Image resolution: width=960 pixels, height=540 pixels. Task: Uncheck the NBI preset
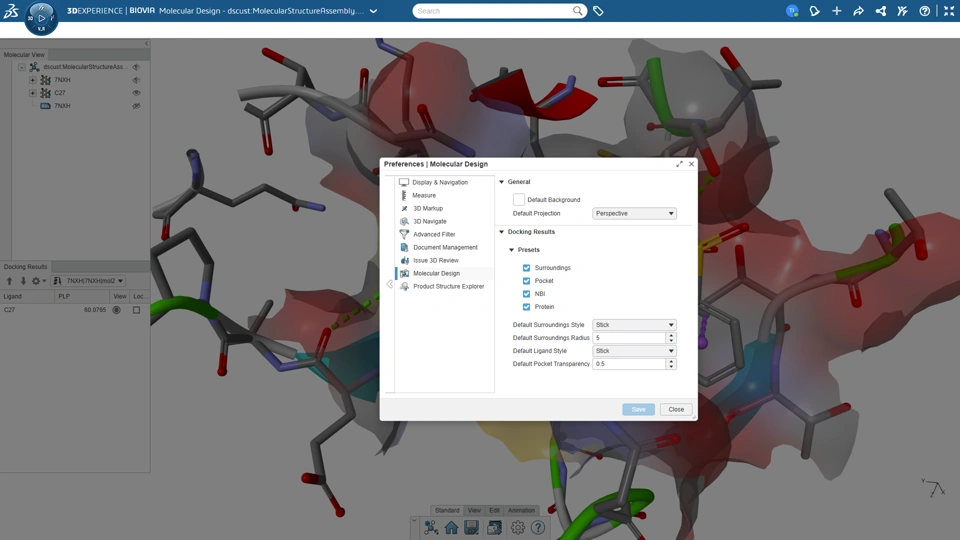tap(527, 293)
